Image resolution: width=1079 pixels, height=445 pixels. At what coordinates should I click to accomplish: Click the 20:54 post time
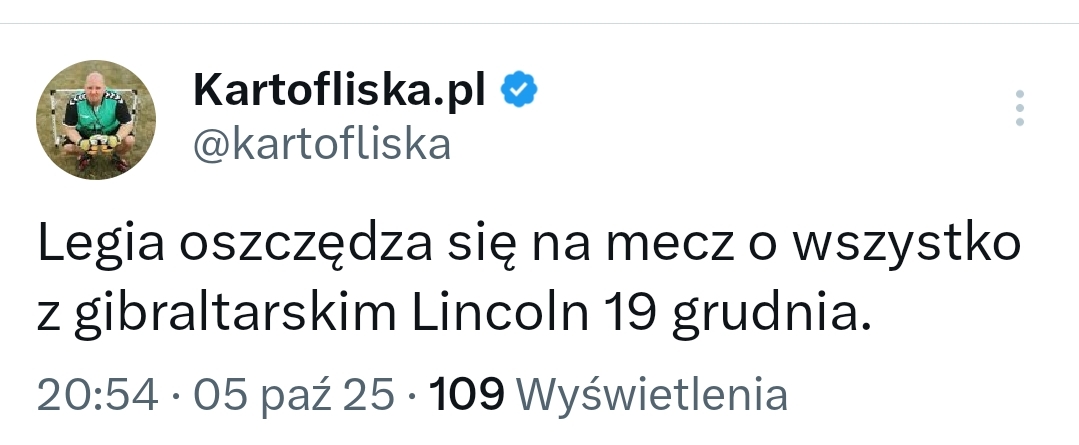point(97,396)
